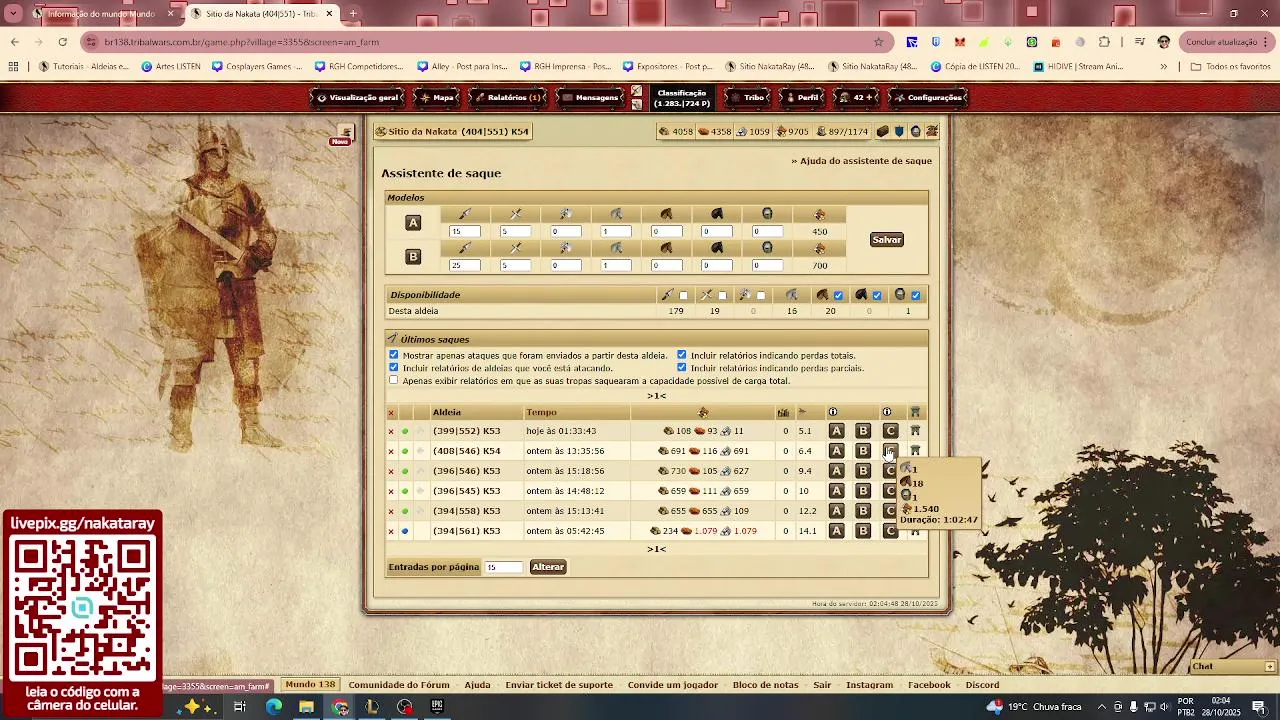1280x720 pixels.
Task: Click the page bookmark star icon
Action: [x=878, y=42]
